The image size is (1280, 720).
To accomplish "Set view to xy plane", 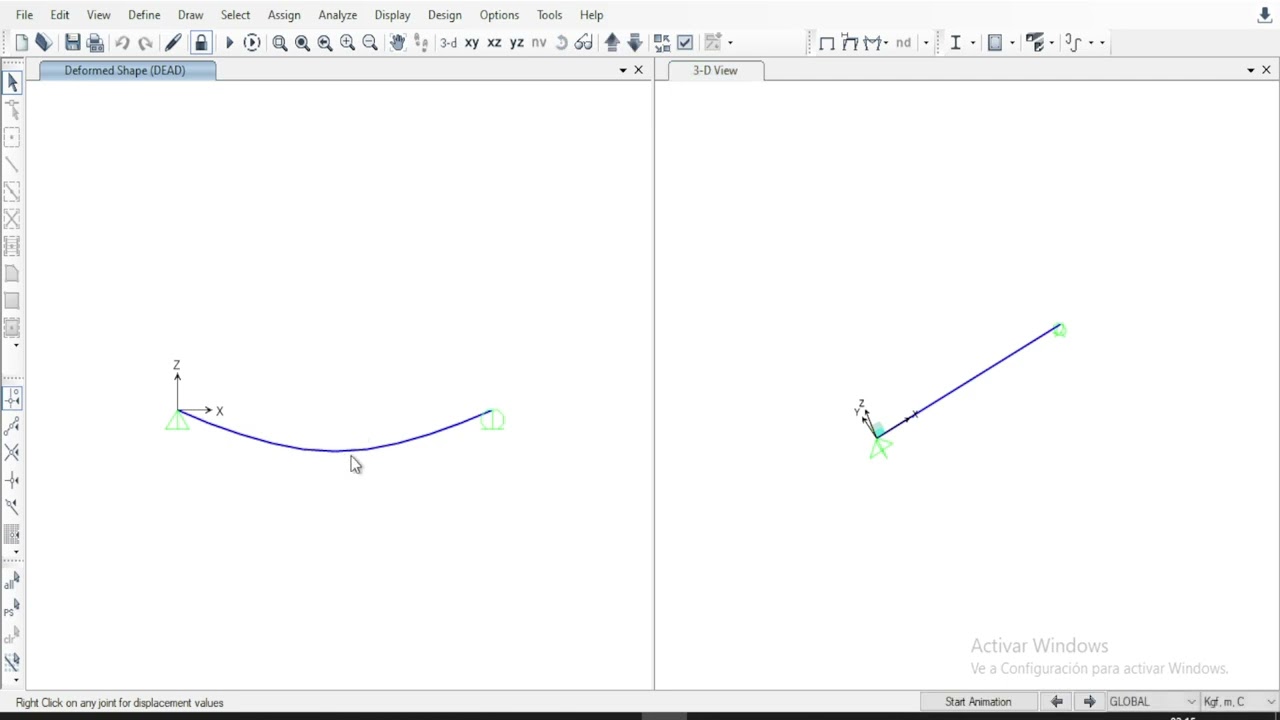I will point(471,42).
